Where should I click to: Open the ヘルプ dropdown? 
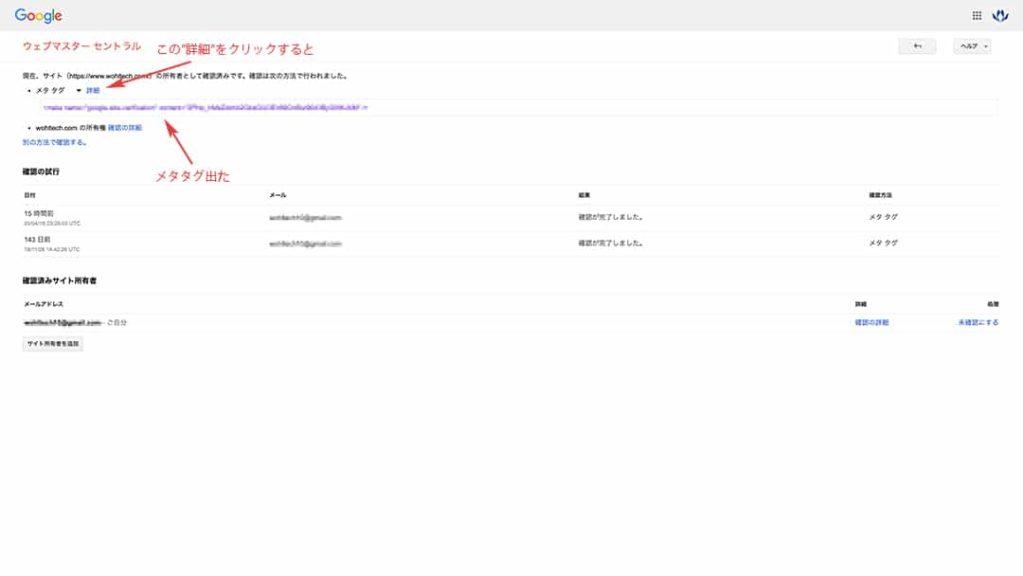(972, 46)
